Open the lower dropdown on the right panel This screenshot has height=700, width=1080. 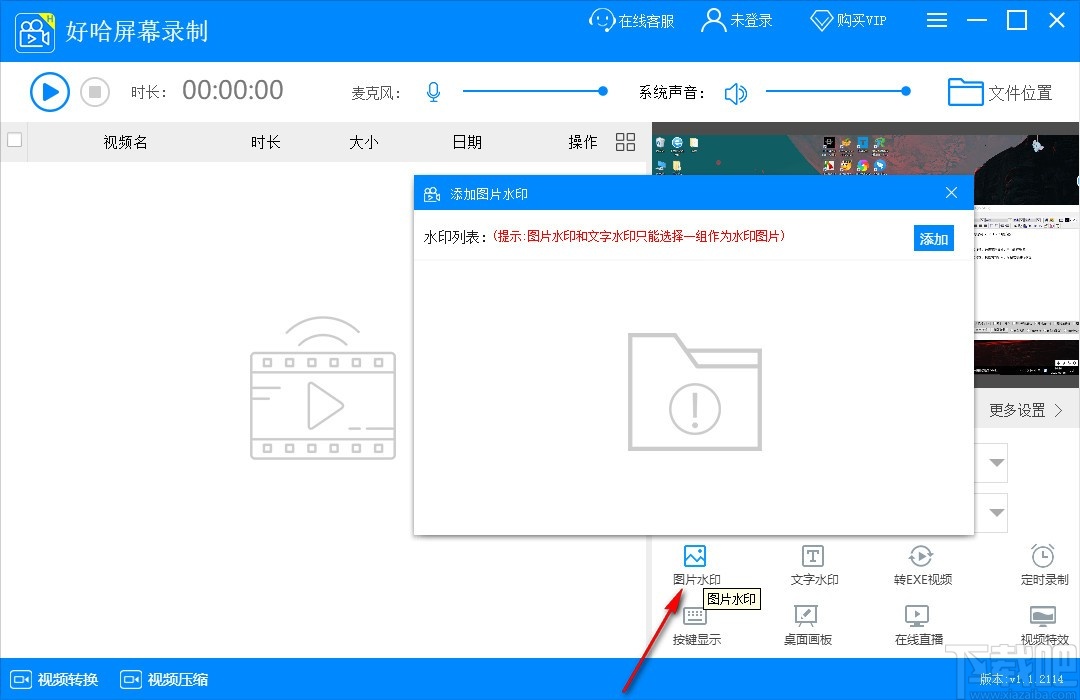coord(993,513)
